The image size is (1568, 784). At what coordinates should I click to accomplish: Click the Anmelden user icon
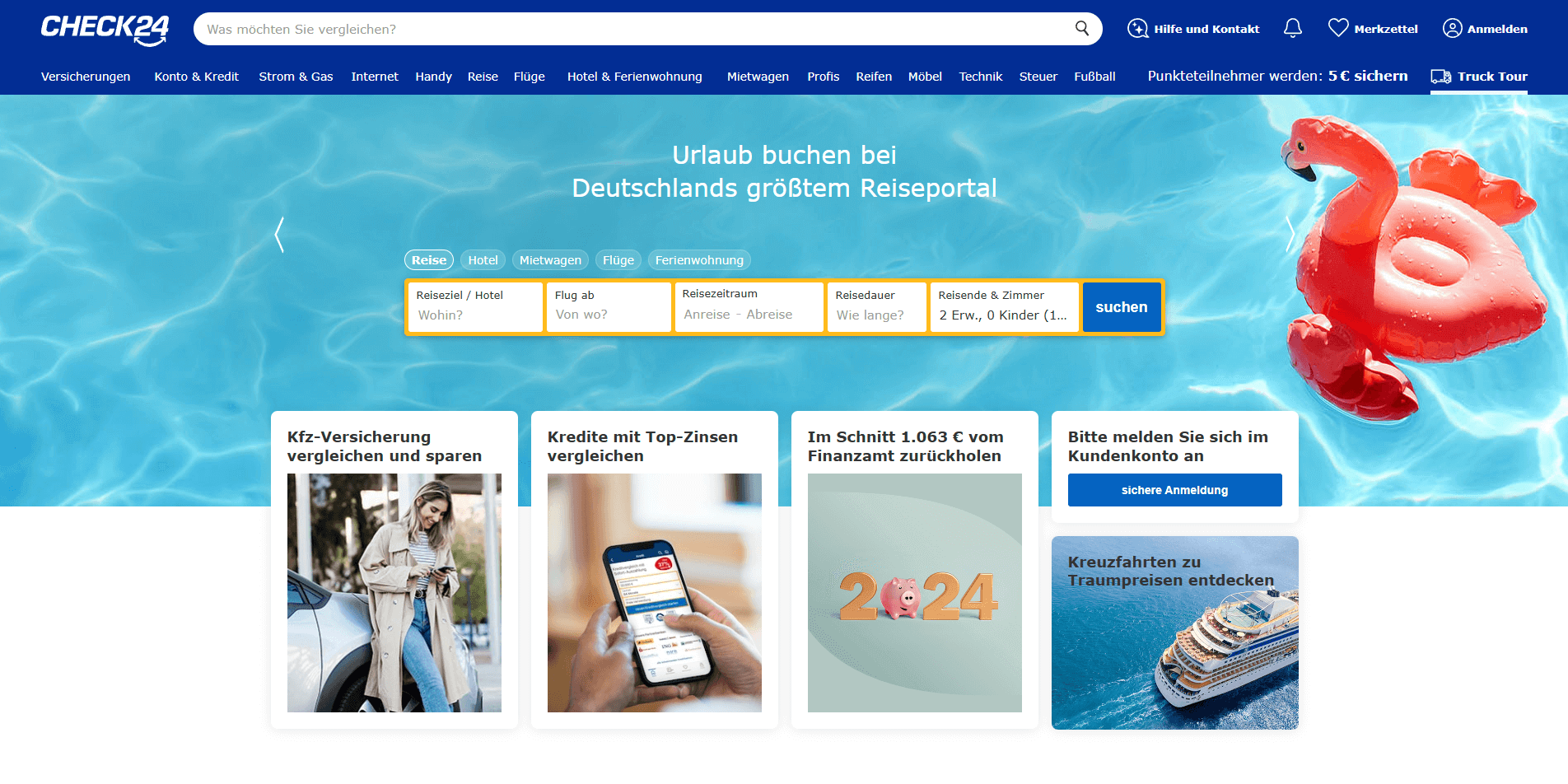click(1453, 28)
